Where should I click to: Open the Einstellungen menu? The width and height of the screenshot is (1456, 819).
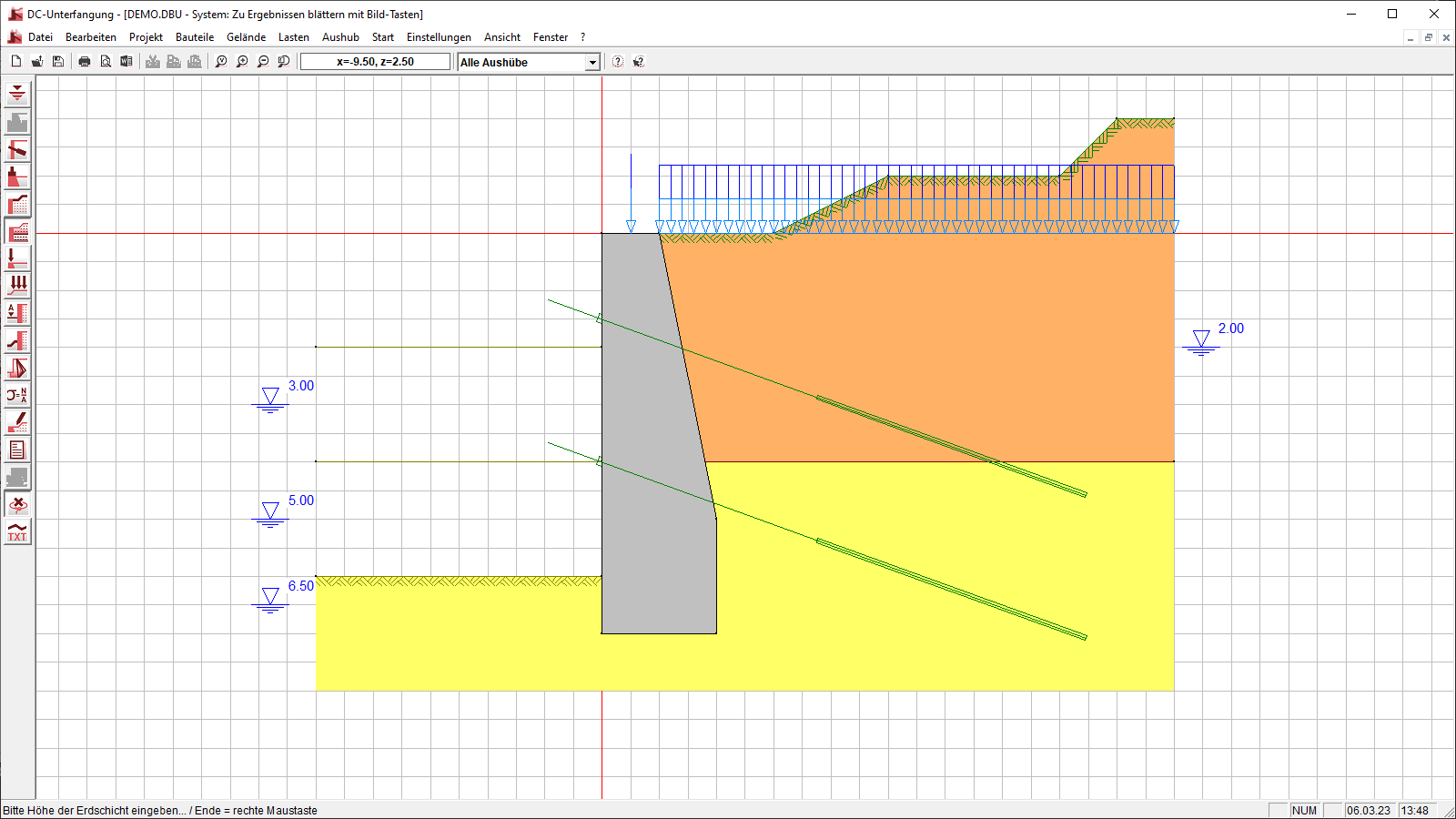[x=439, y=37]
